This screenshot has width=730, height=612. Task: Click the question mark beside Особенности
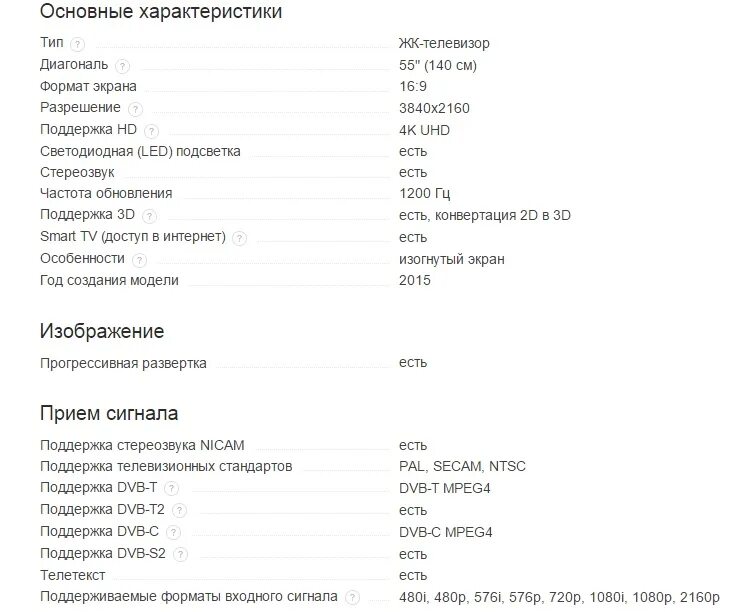tap(139, 260)
